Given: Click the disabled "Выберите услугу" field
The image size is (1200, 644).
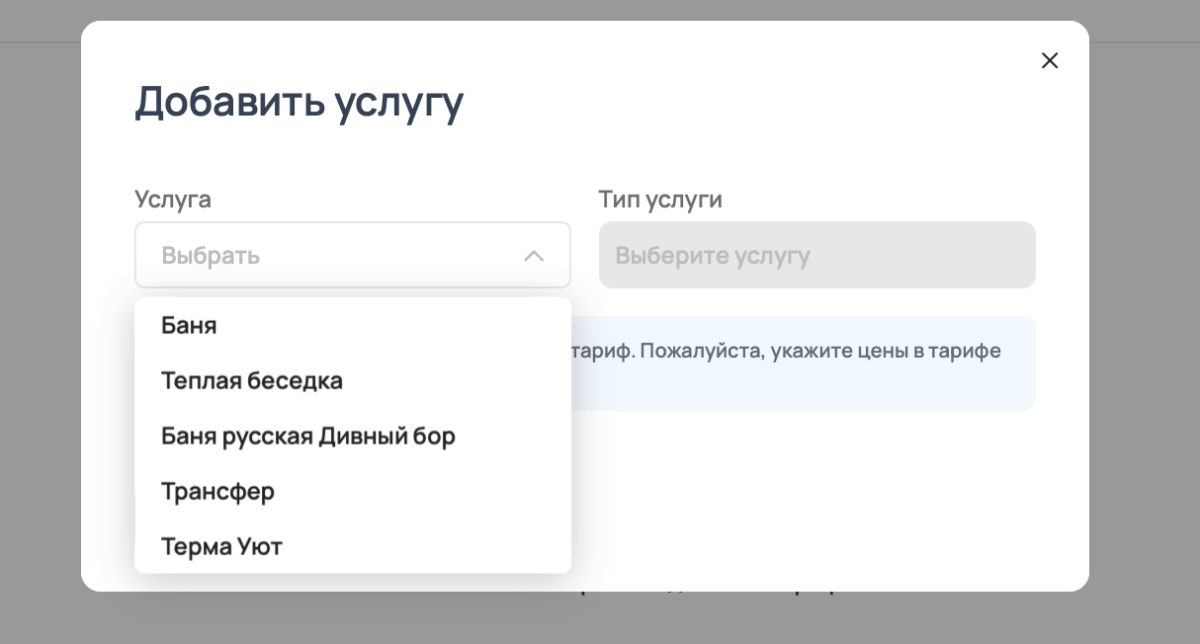Looking at the screenshot, I should point(816,255).
